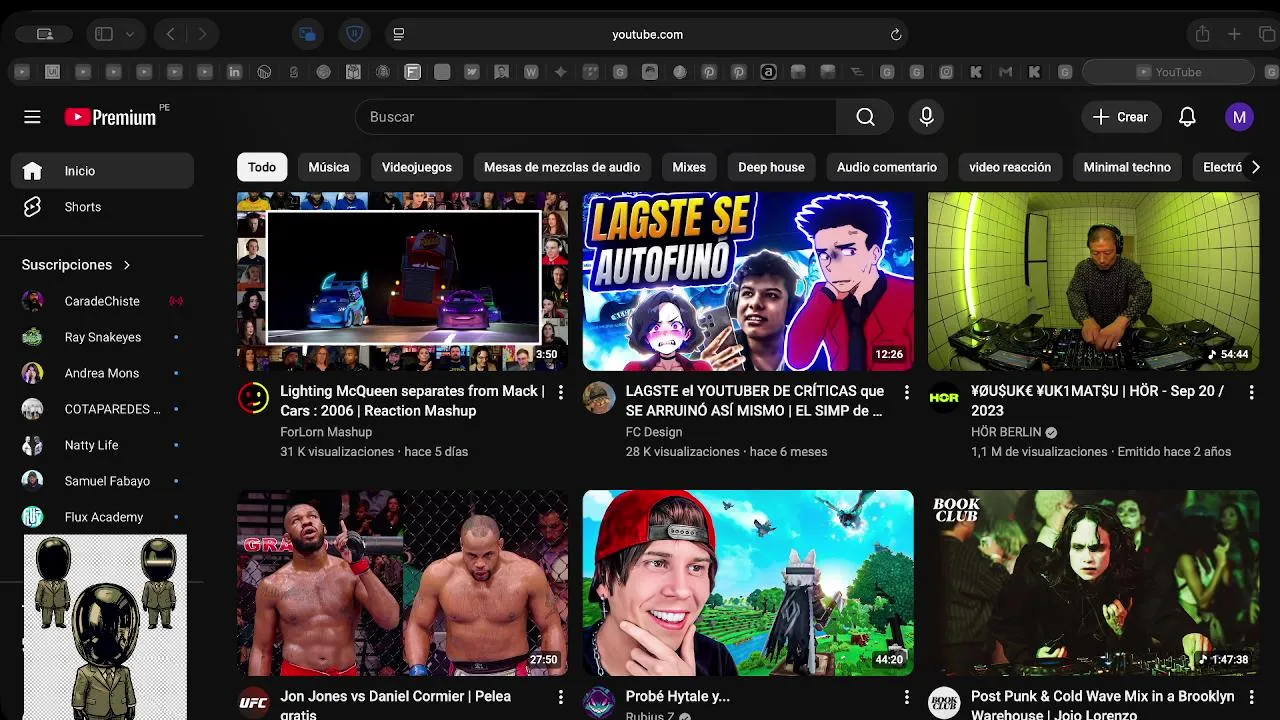Open HÖR DJ set video thumbnail
This screenshot has height=720, width=1280.
point(1093,281)
